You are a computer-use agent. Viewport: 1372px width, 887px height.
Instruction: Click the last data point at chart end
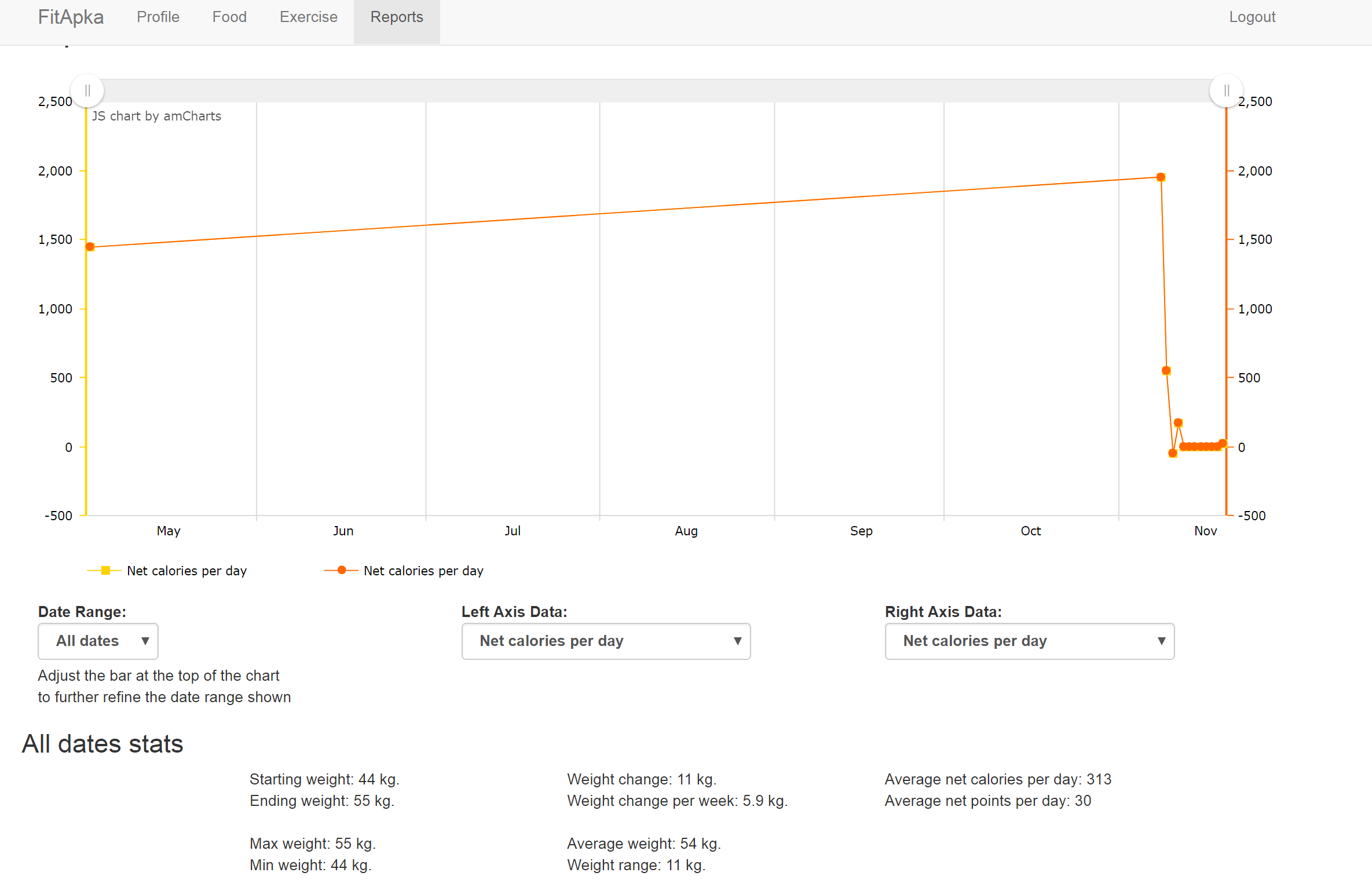(x=1223, y=443)
